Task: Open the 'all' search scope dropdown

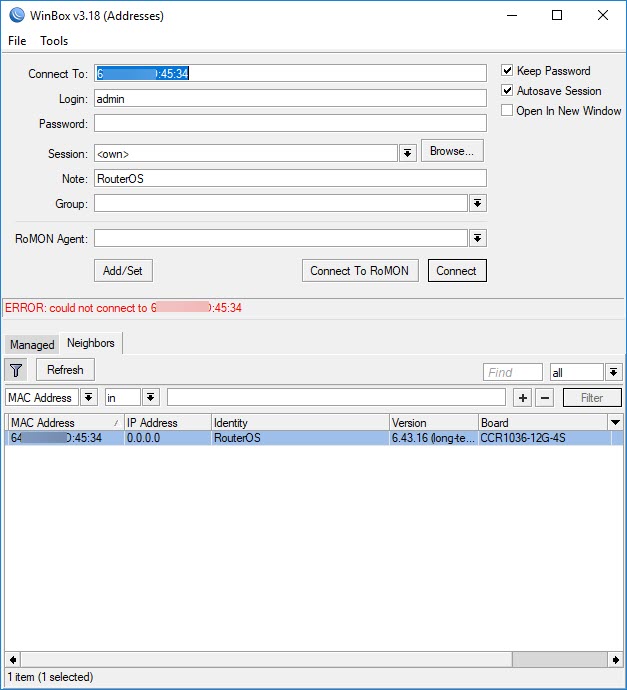Action: click(x=613, y=372)
